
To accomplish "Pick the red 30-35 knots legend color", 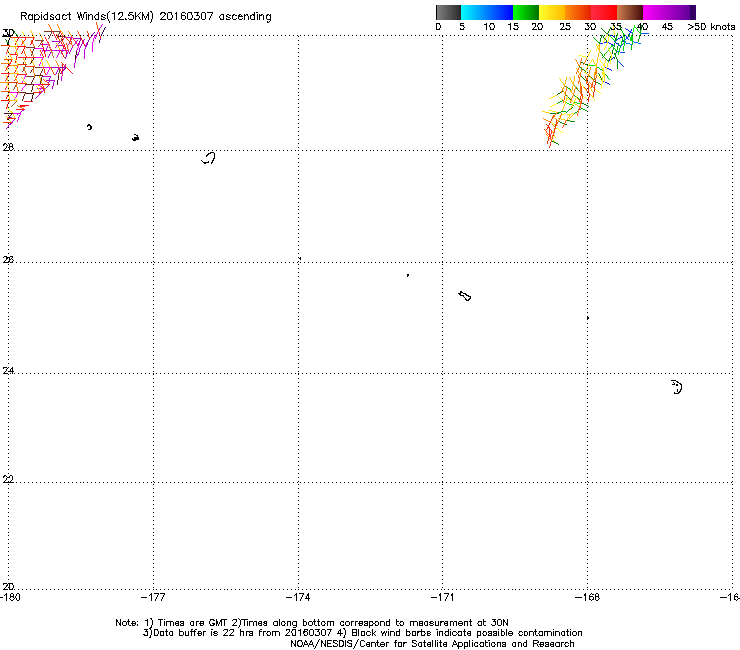I will [604, 12].
